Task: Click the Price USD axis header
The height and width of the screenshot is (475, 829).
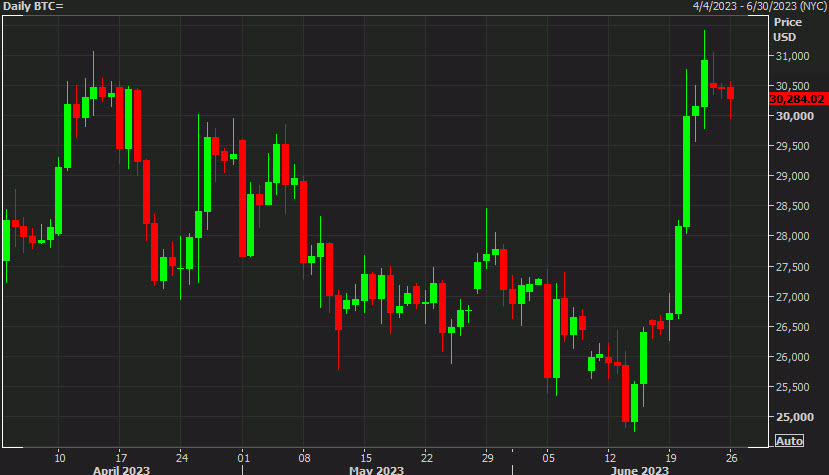Action: click(x=788, y=30)
